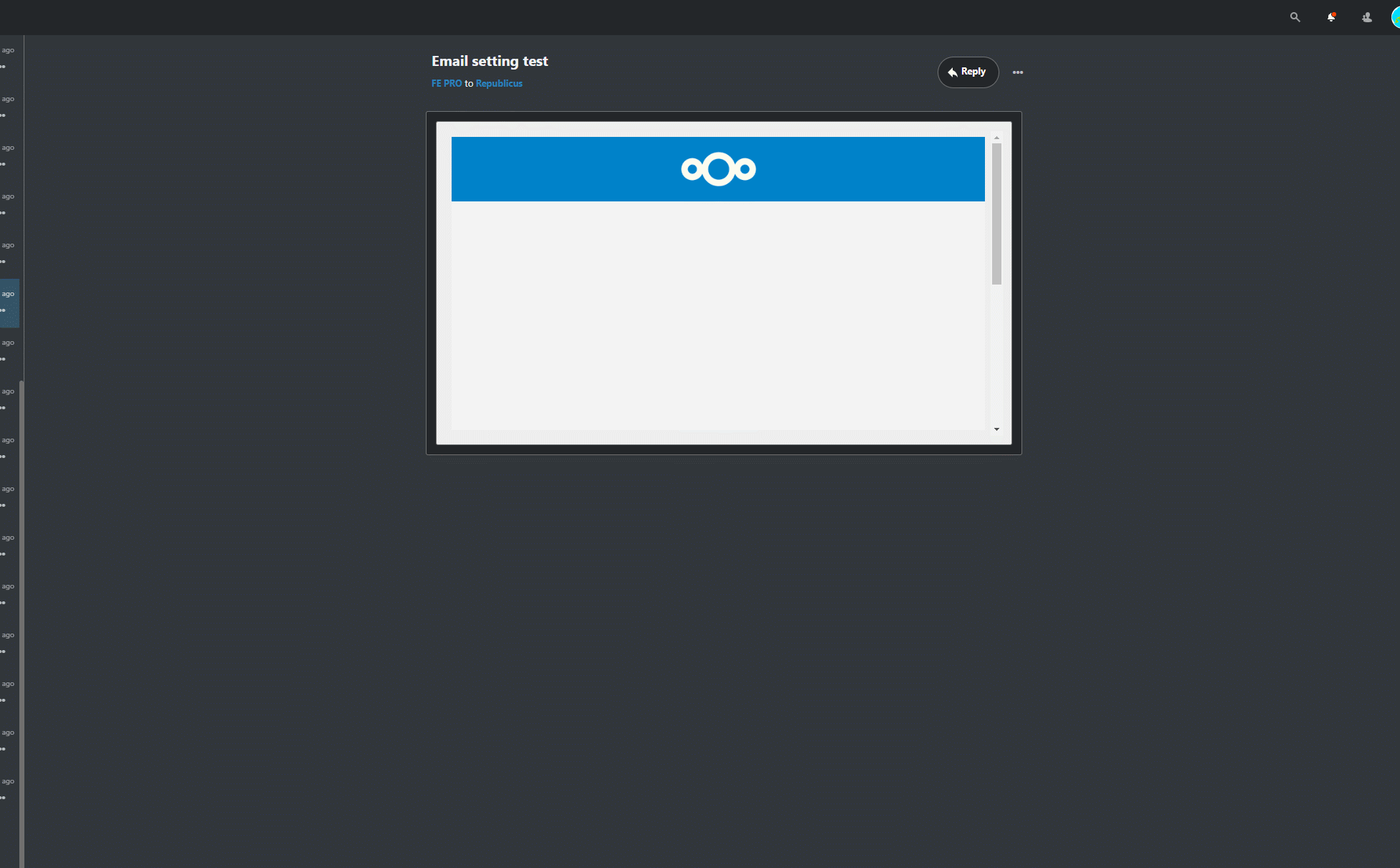Select the topmost email in the message list
The image size is (1400, 868).
click(x=9, y=57)
